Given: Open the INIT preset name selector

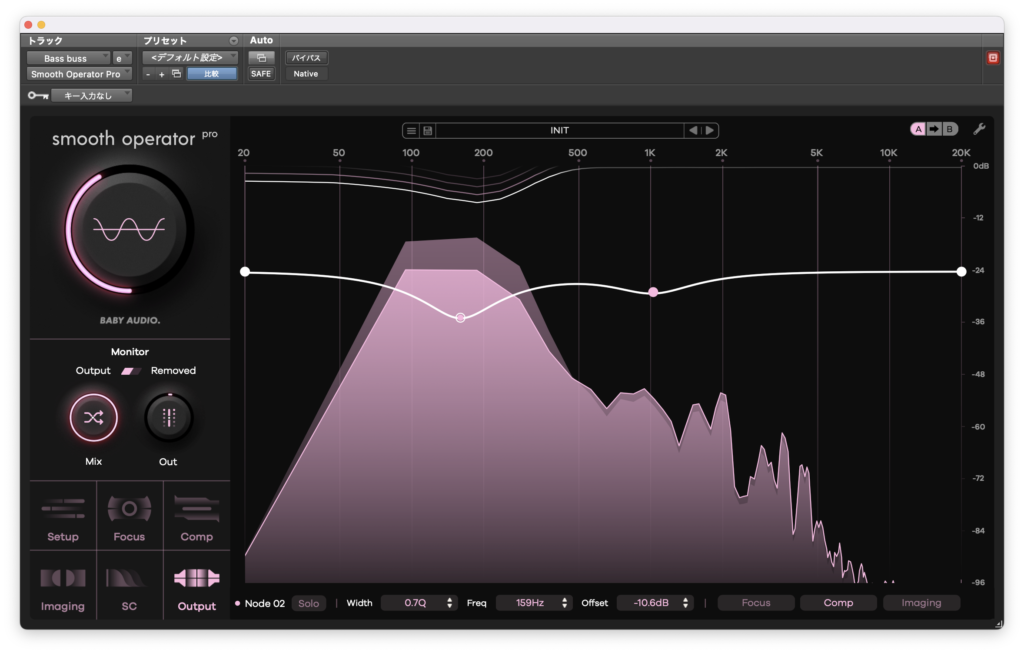Looking at the screenshot, I should tap(560, 131).
